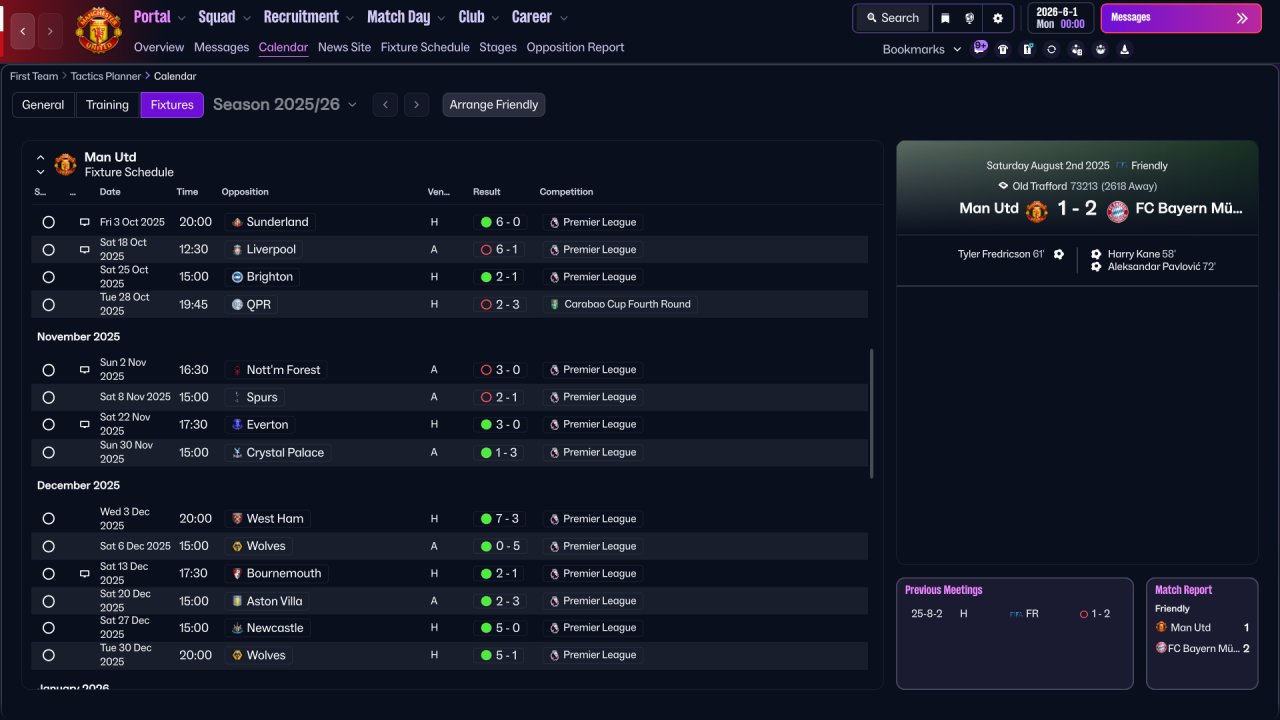Click the Search button

pyautogui.click(x=892, y=18)
